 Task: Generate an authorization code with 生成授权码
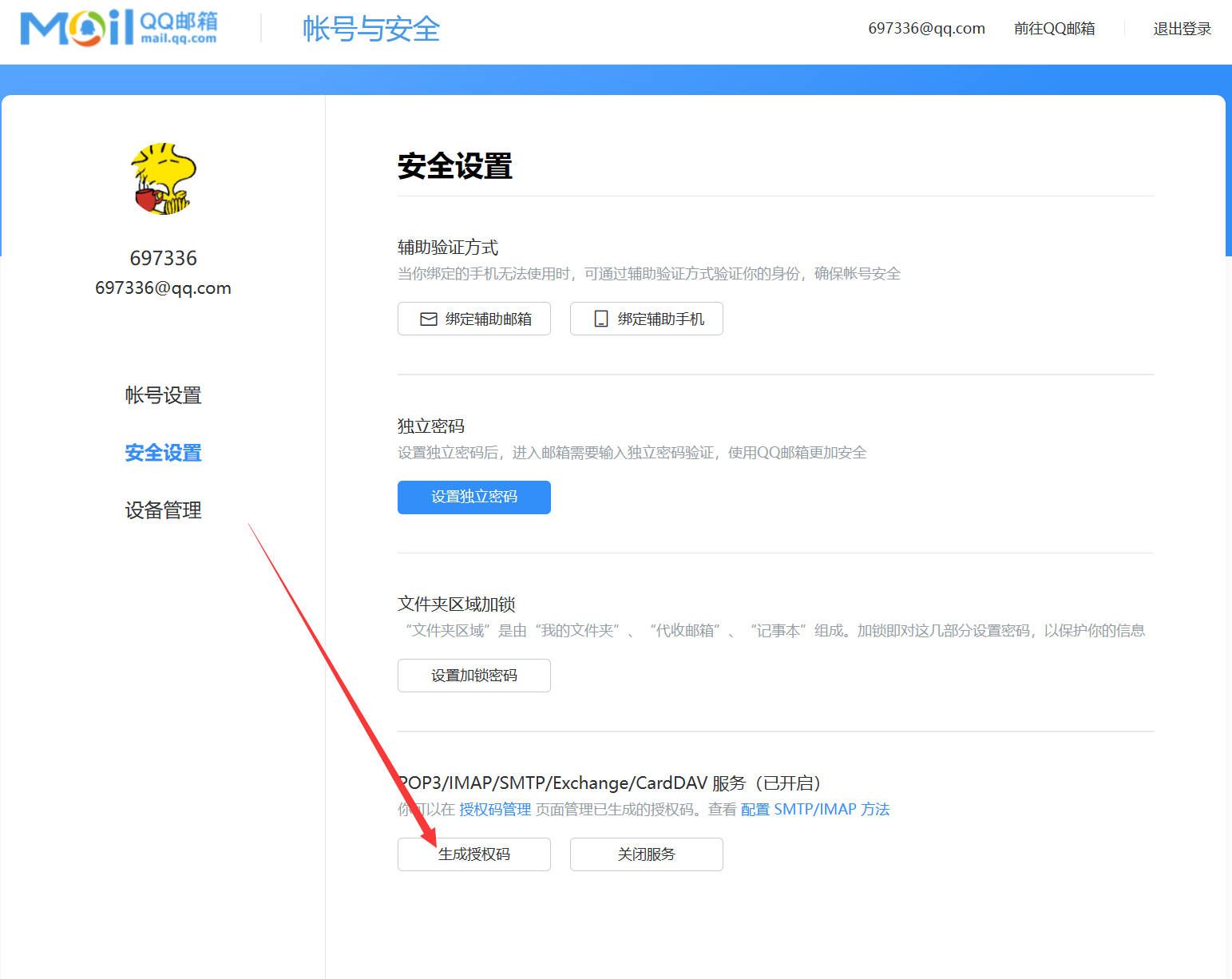pos(474,854)
